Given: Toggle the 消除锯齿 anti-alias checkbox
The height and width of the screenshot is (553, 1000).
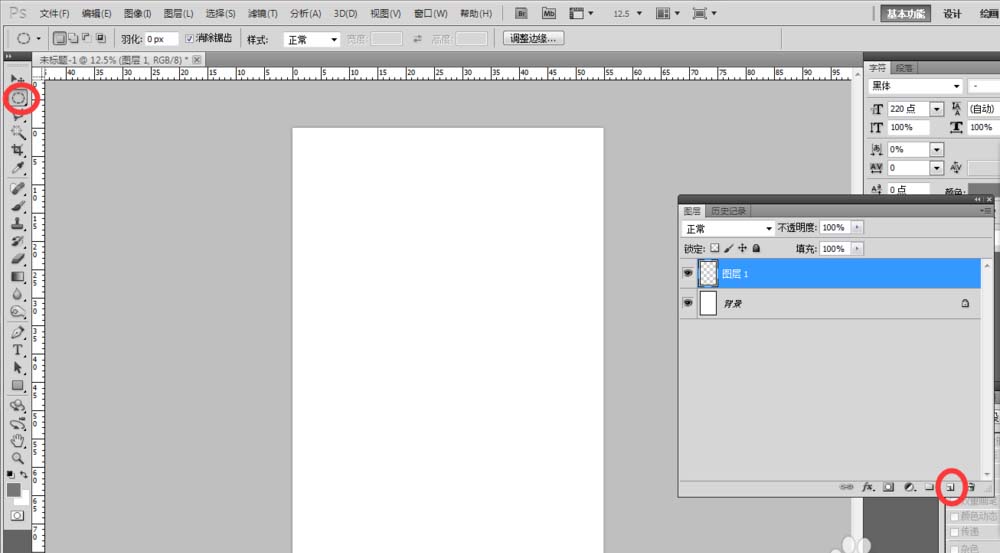Looking at the screenshot, I should coord(190,38).
